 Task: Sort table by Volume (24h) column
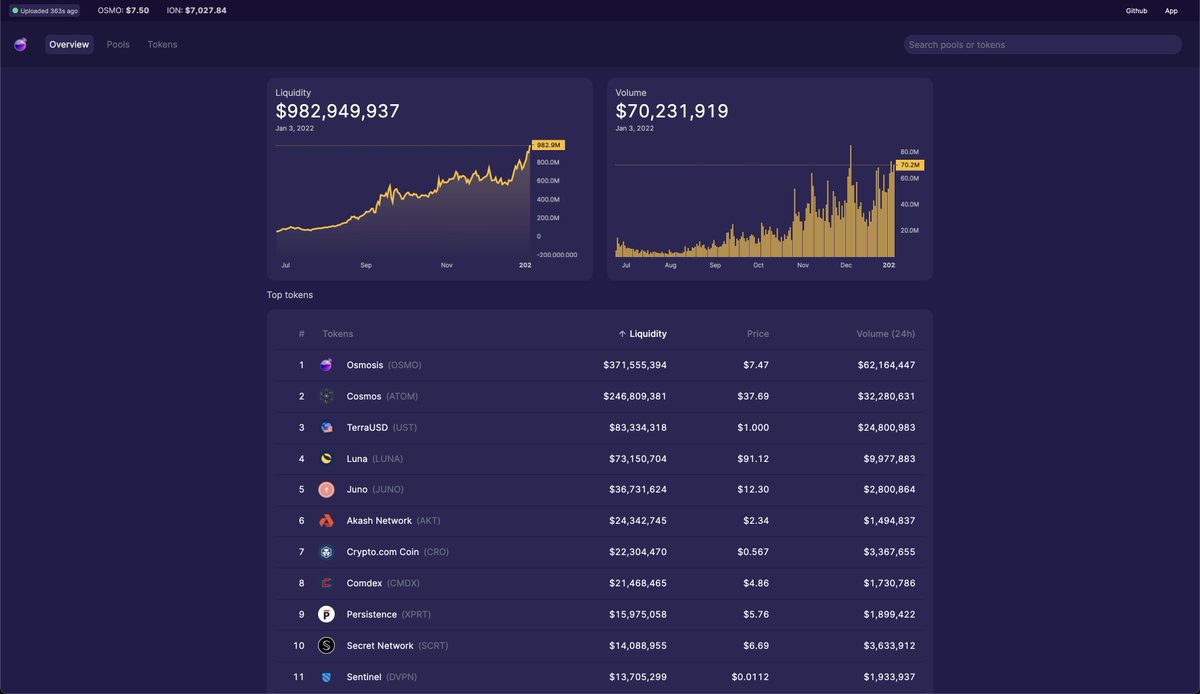(x=886, y=334)
